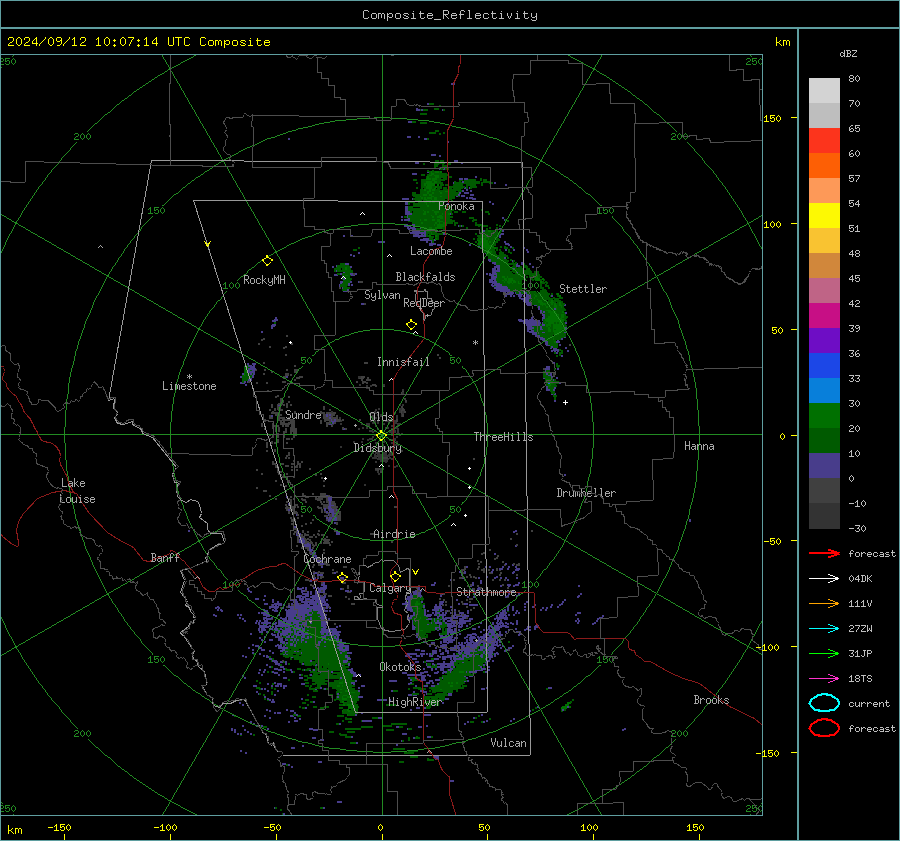Click the Sylvan label on the map
The height and width of the screenshot is (841, 900).
coord(382,295)
